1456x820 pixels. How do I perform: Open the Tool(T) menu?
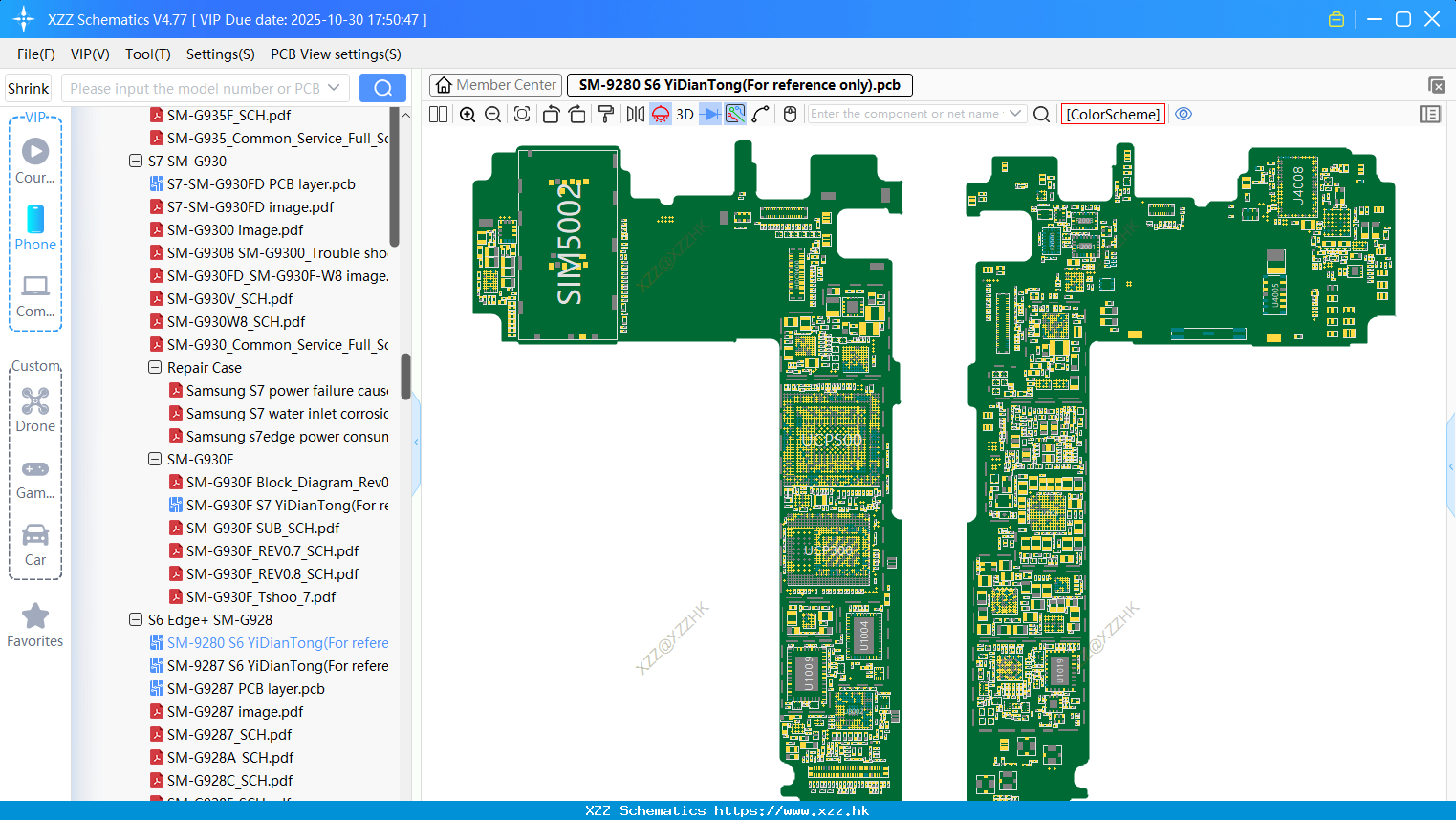click(x=148, y=54)
